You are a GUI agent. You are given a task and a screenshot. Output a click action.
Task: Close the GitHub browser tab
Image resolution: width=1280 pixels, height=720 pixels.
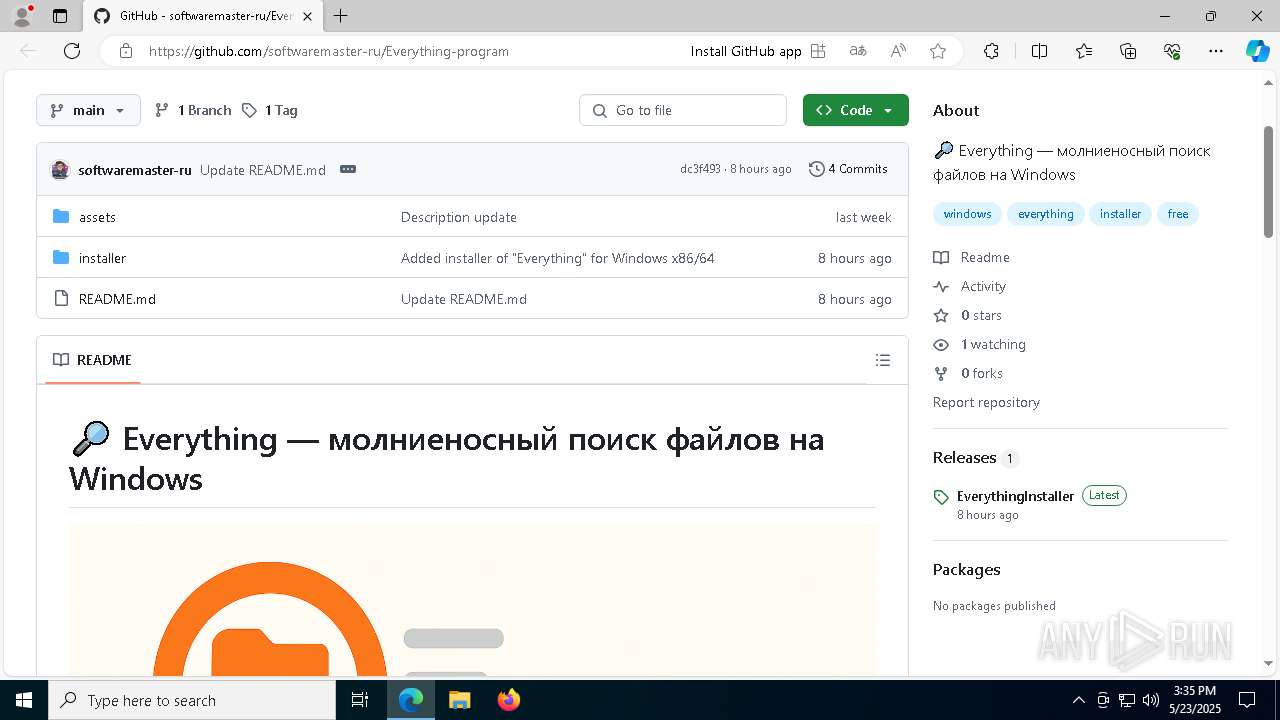(x=307, y=16)
